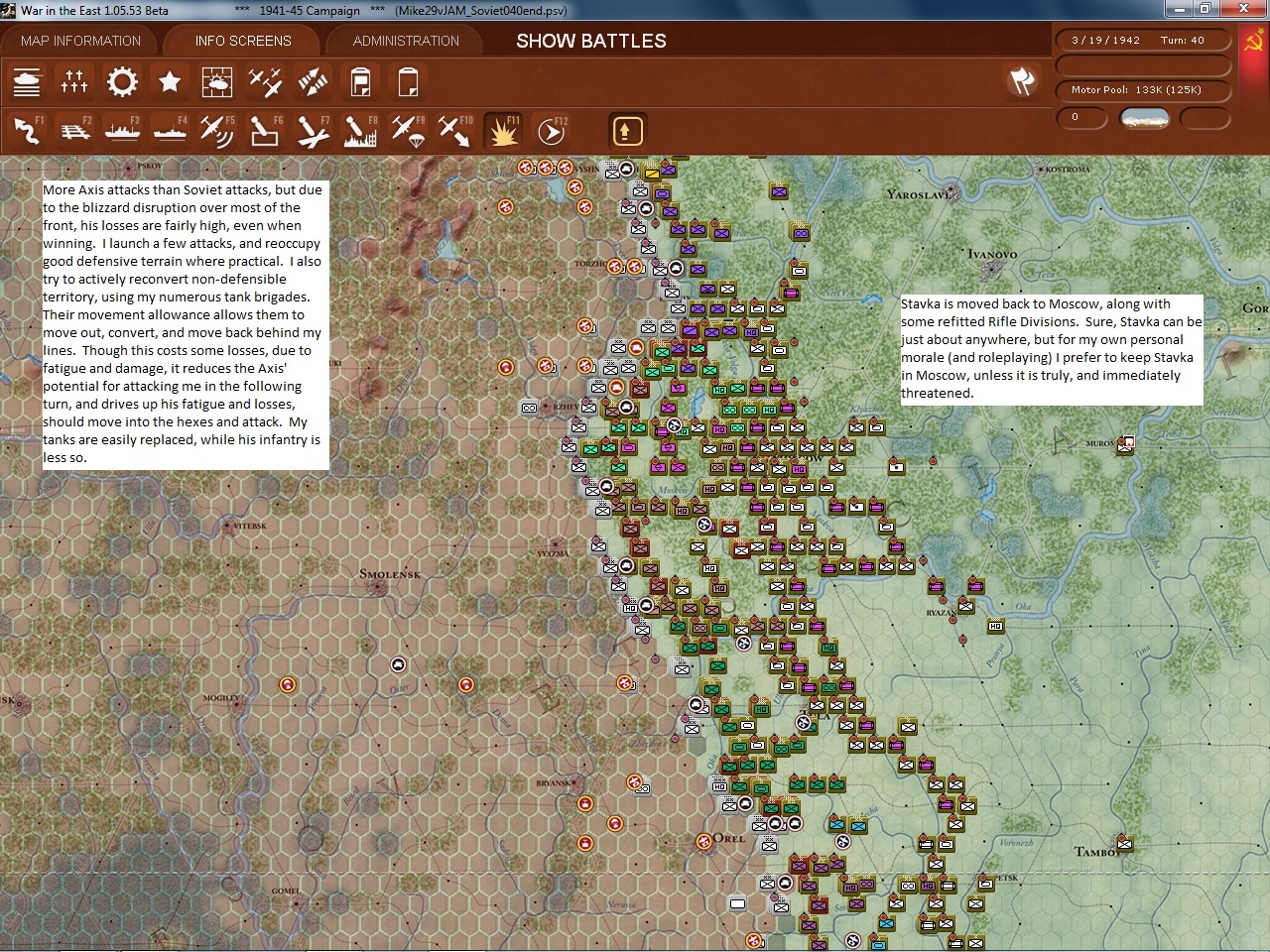Select the unit counter beside Tambov
The width and height of the screenshot is (1270, 952).
[1124, 844]
